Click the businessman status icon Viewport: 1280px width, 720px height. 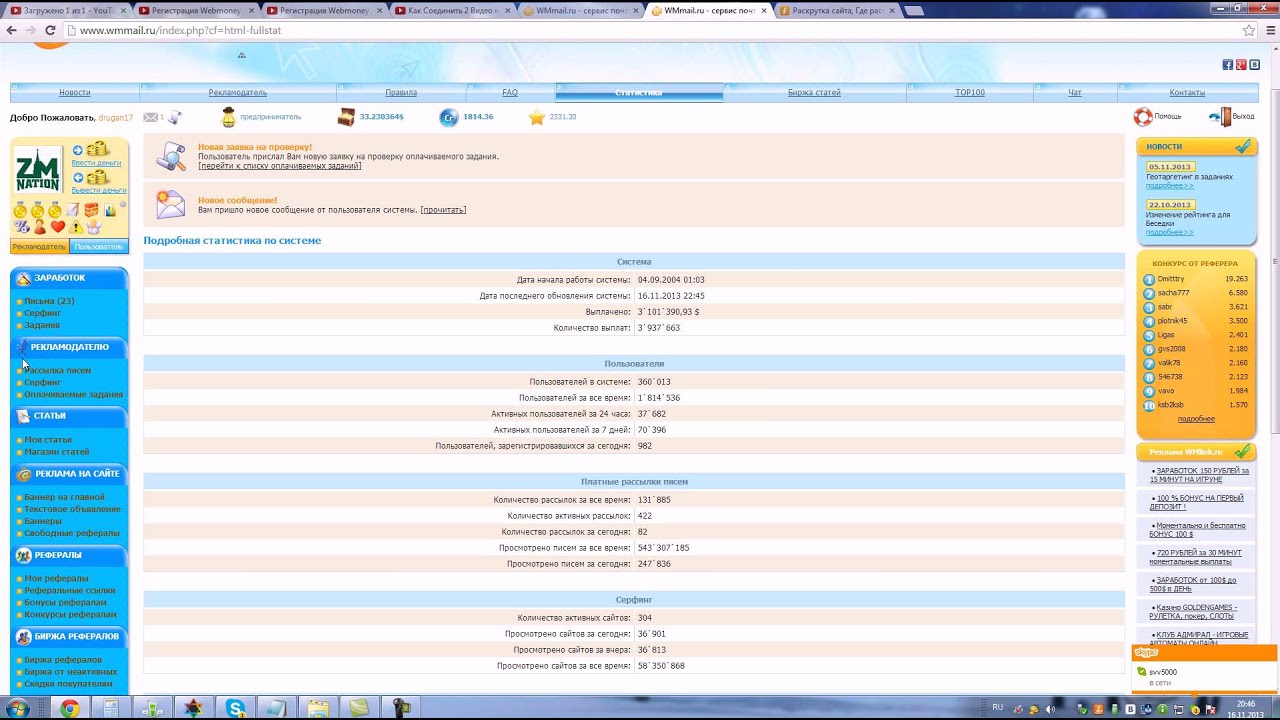pos(228,117)
